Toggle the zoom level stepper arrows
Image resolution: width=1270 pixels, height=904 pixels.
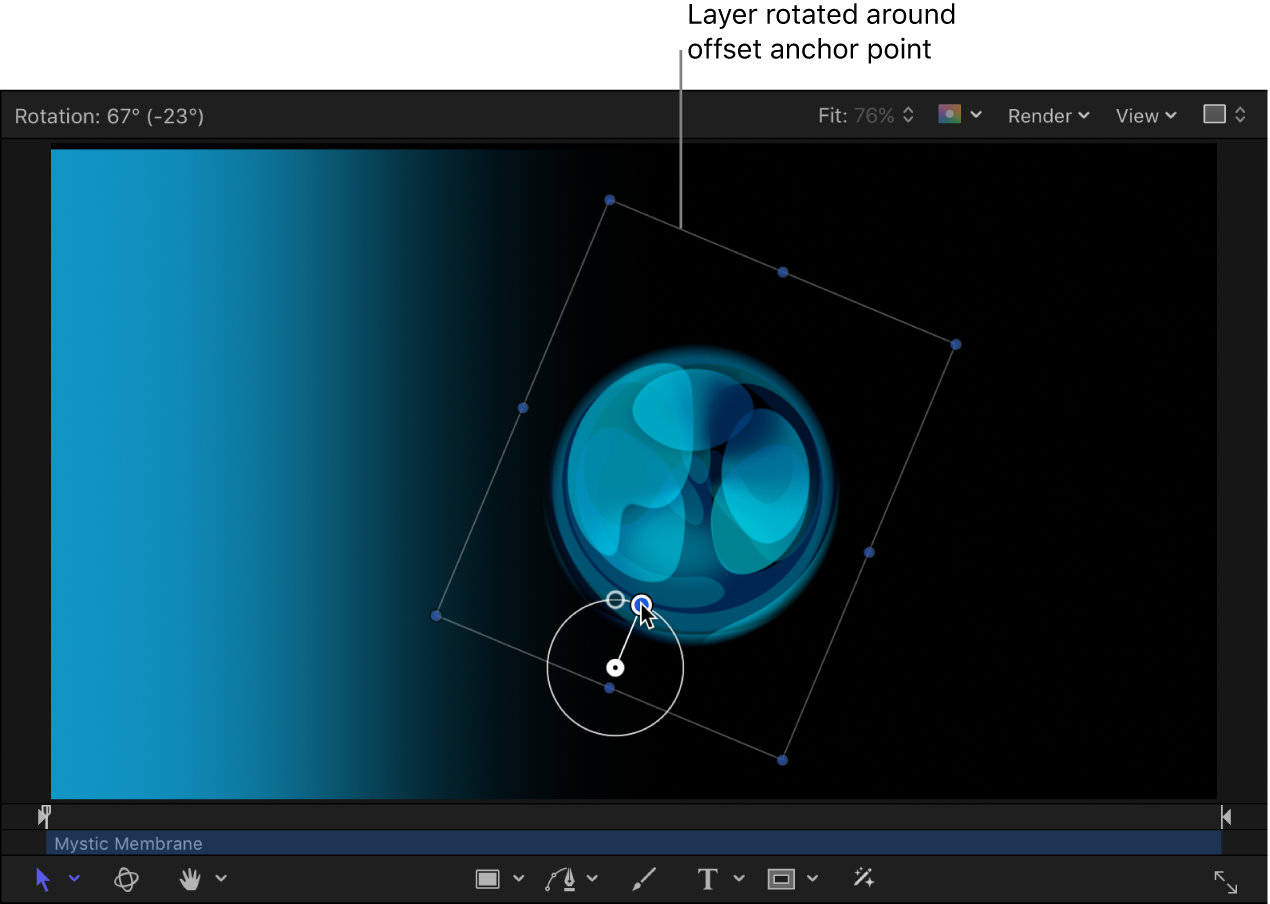click(x=908, y=115)
